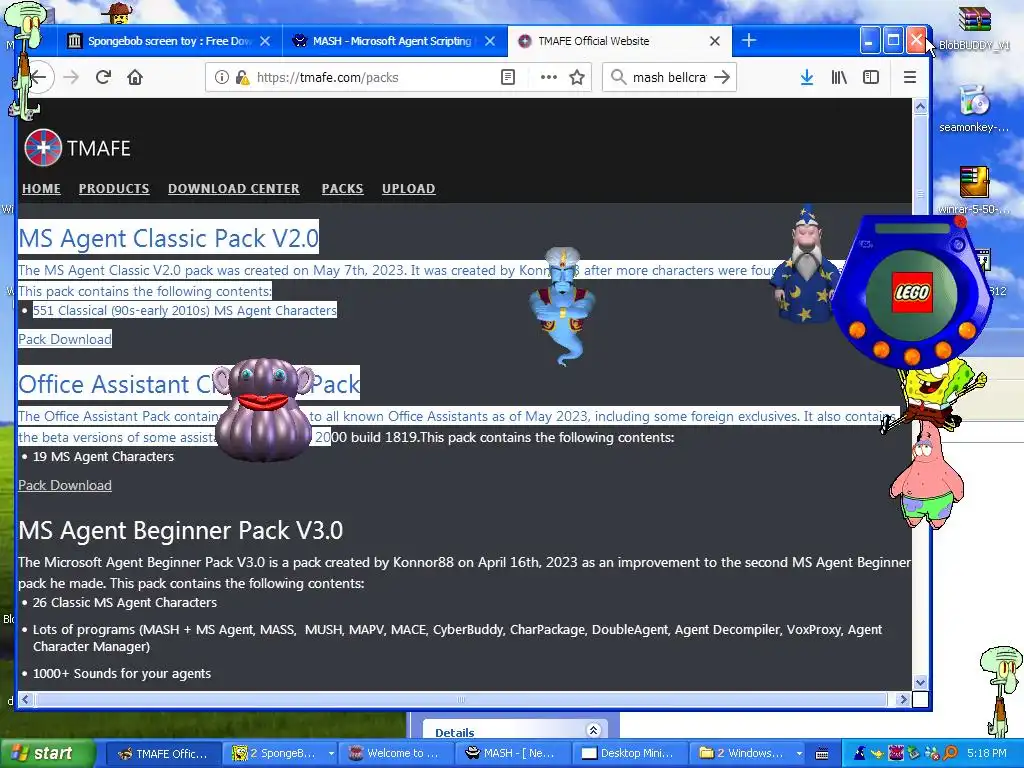Expand the 2 Windows taskbar group dropdown
Screen dimensions: 1024x768
(x=799, y=753)
